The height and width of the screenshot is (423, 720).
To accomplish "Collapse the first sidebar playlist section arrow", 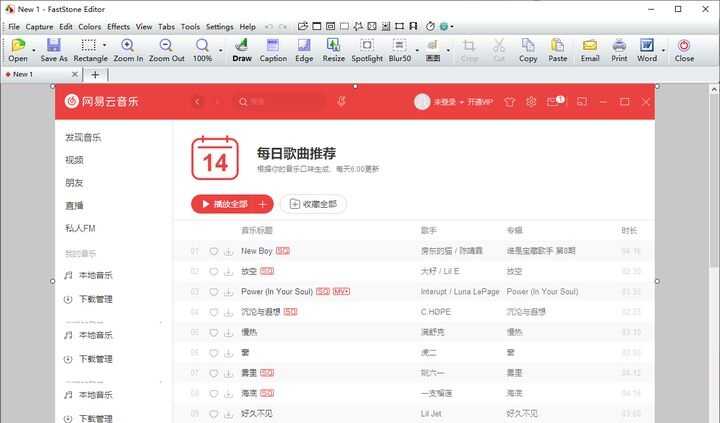I will click(161, 322).
